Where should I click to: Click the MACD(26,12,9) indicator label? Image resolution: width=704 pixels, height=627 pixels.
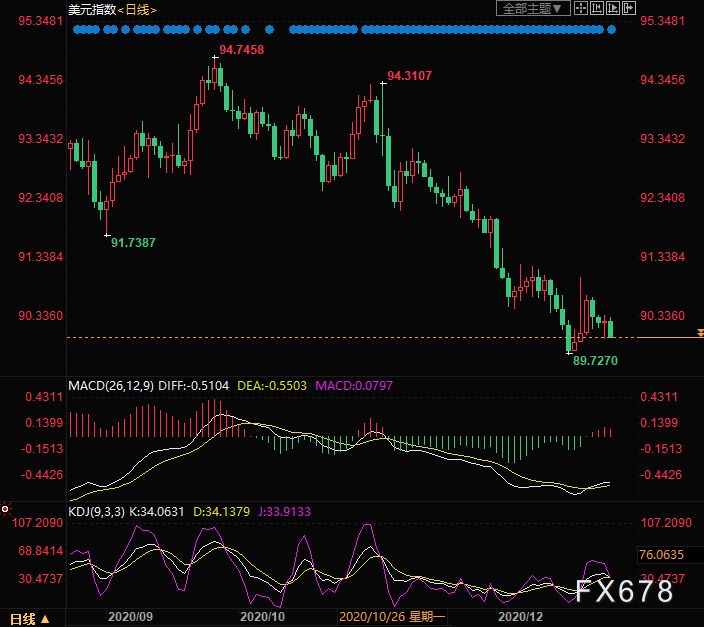(111, 385)
